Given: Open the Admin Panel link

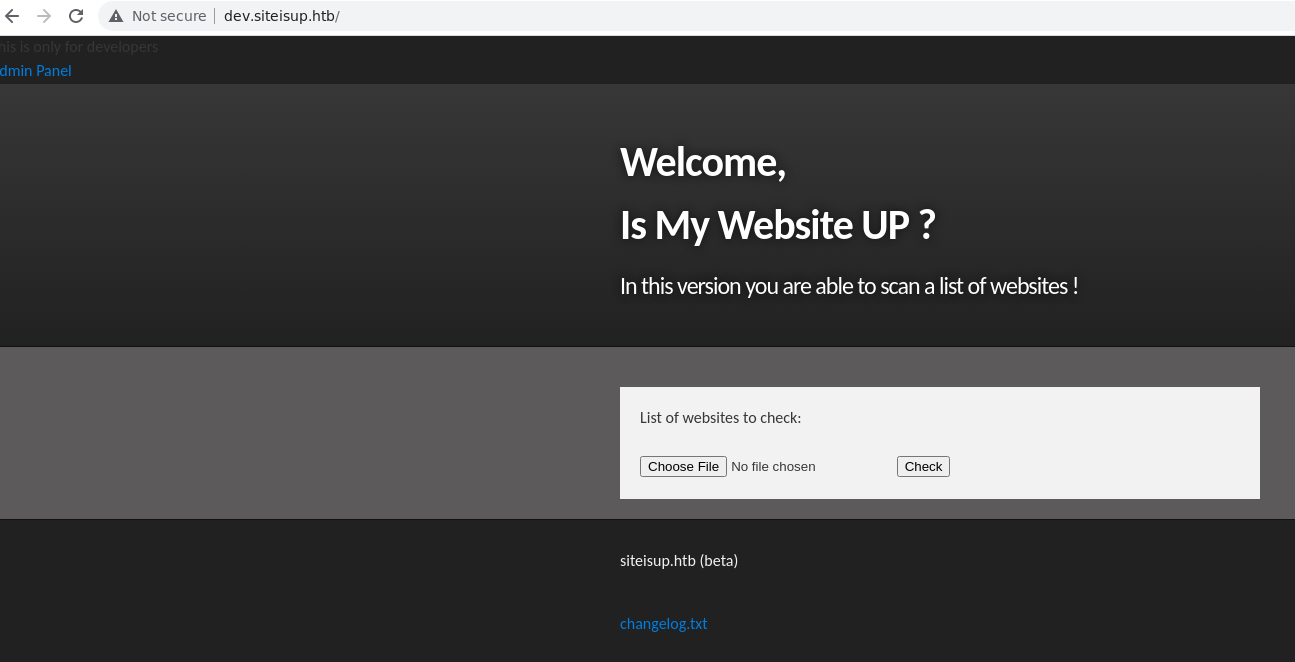Looking at the screenshot, I should (x=36, y=71).
